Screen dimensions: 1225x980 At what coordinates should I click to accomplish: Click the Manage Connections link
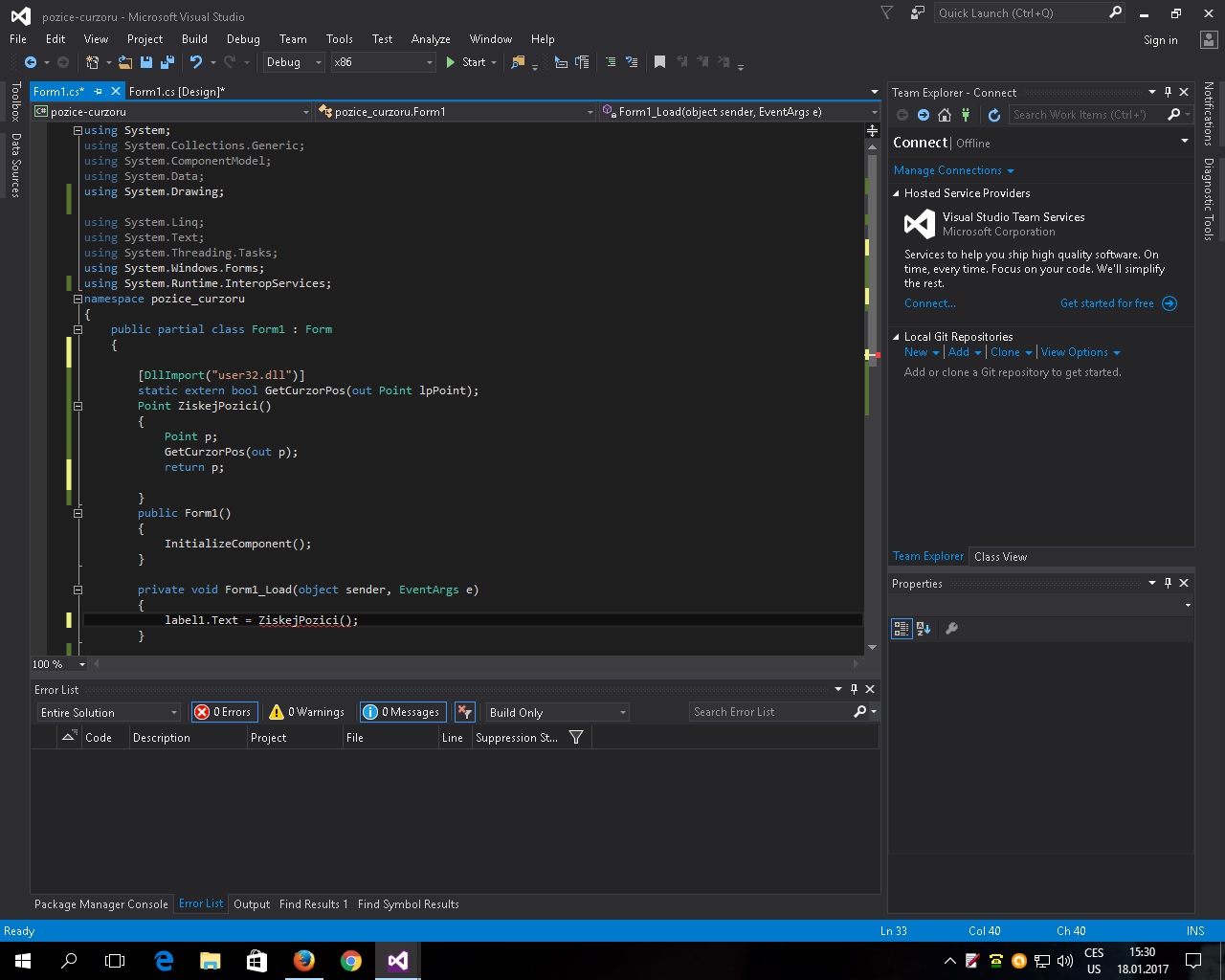[947, 170]
